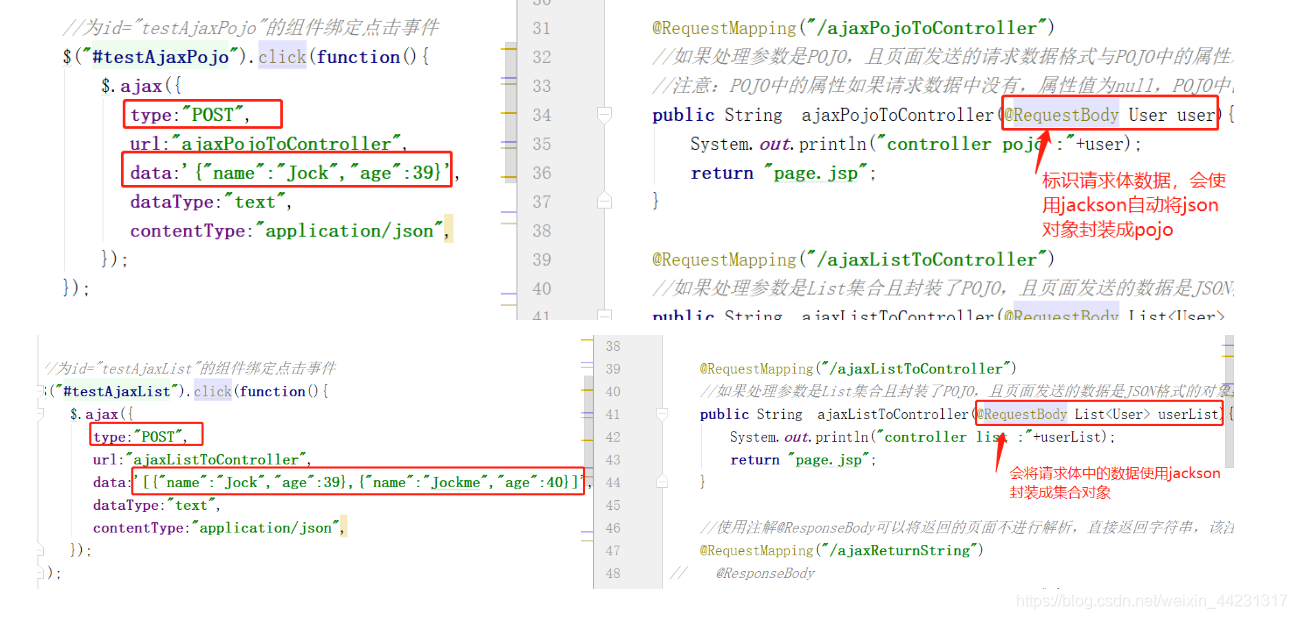Click the gutter at line number 31
This screenshot has width=1297, height=619.
pos(541,28)
